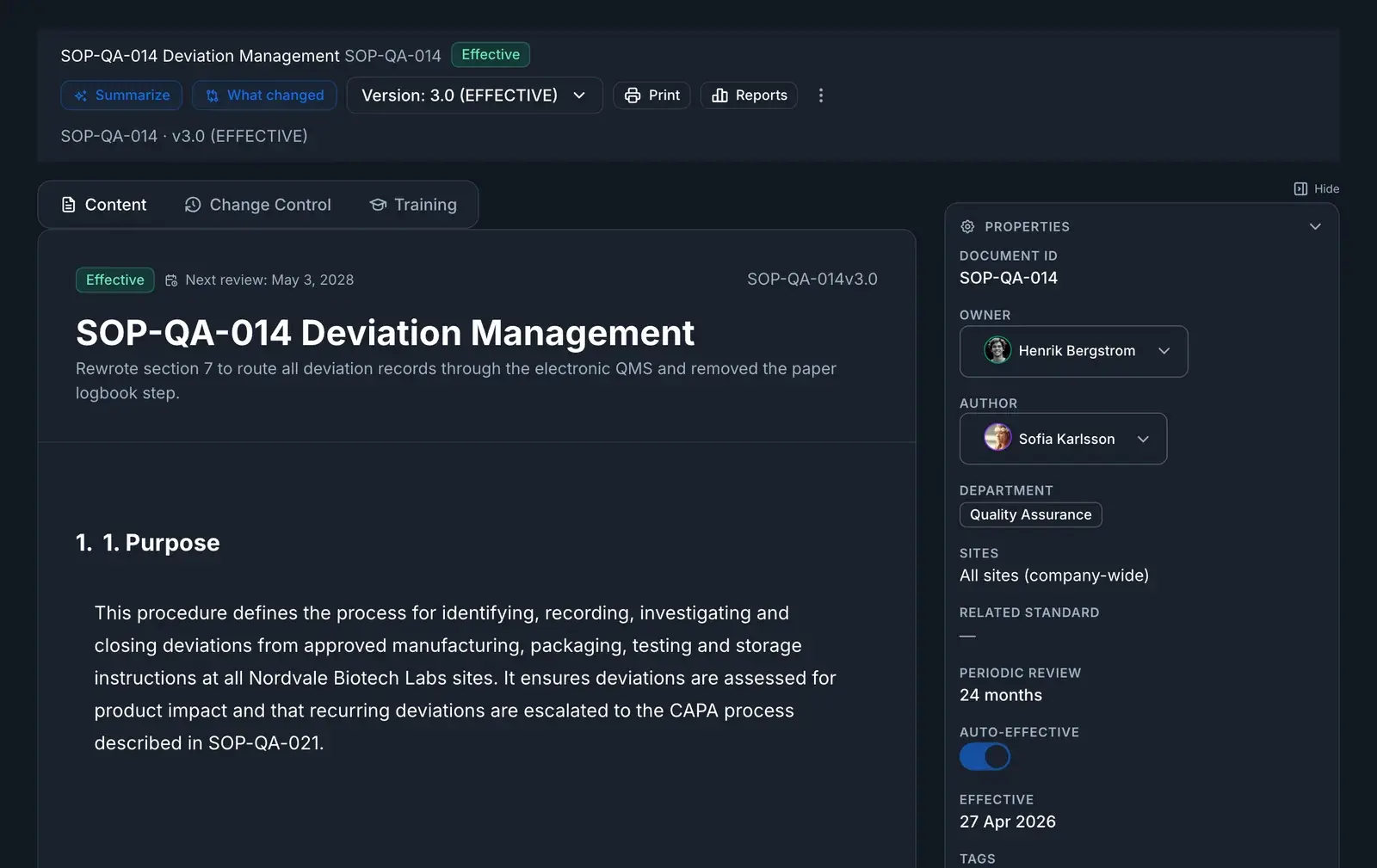Open the What changed comparison
Image resolution: width=1377 pixels, height=868 pixels.
[264, 95]
